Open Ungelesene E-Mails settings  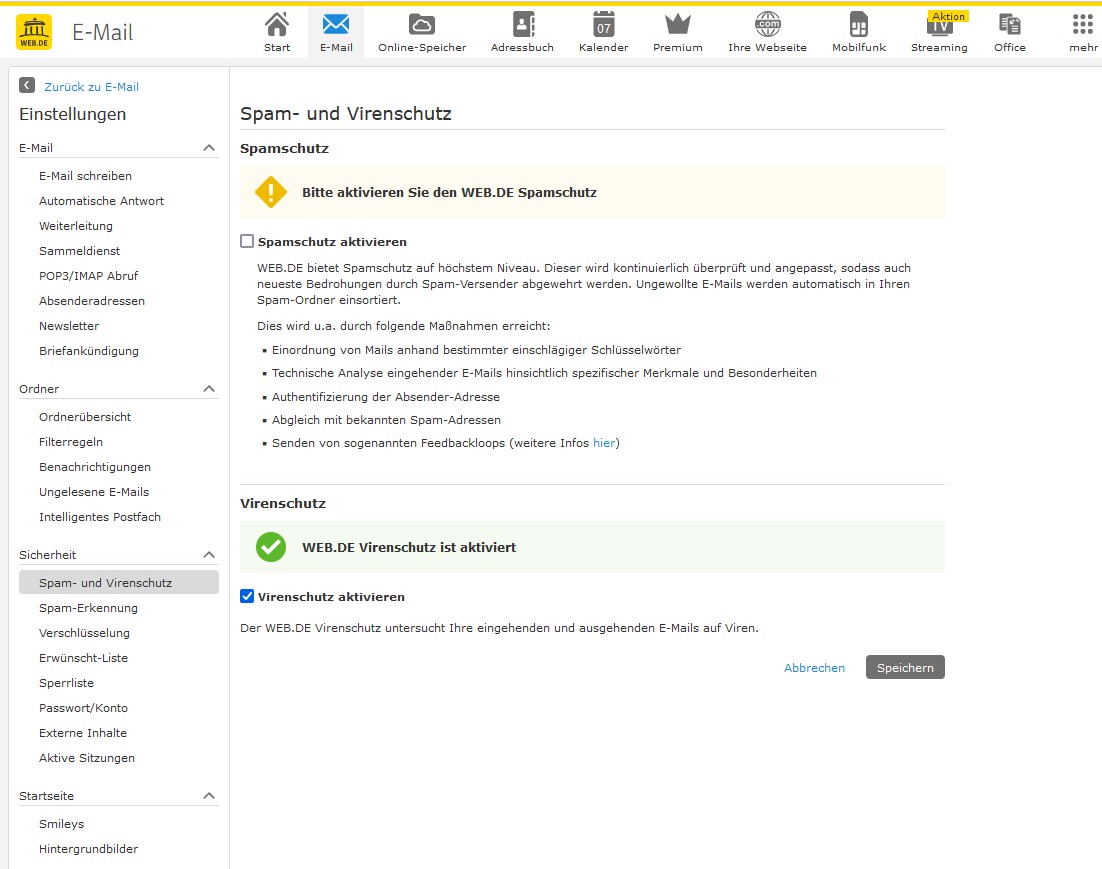click(x=94, y=492)
